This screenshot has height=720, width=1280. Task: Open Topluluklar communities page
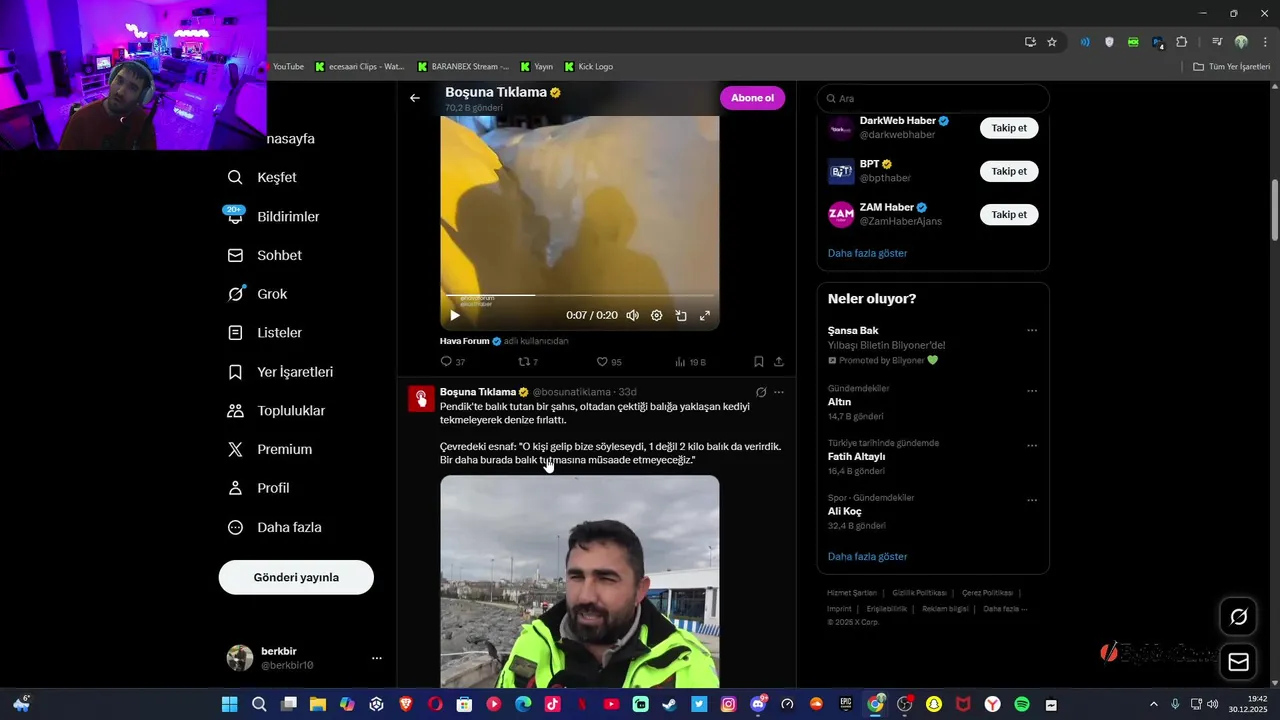pos(276,410)
